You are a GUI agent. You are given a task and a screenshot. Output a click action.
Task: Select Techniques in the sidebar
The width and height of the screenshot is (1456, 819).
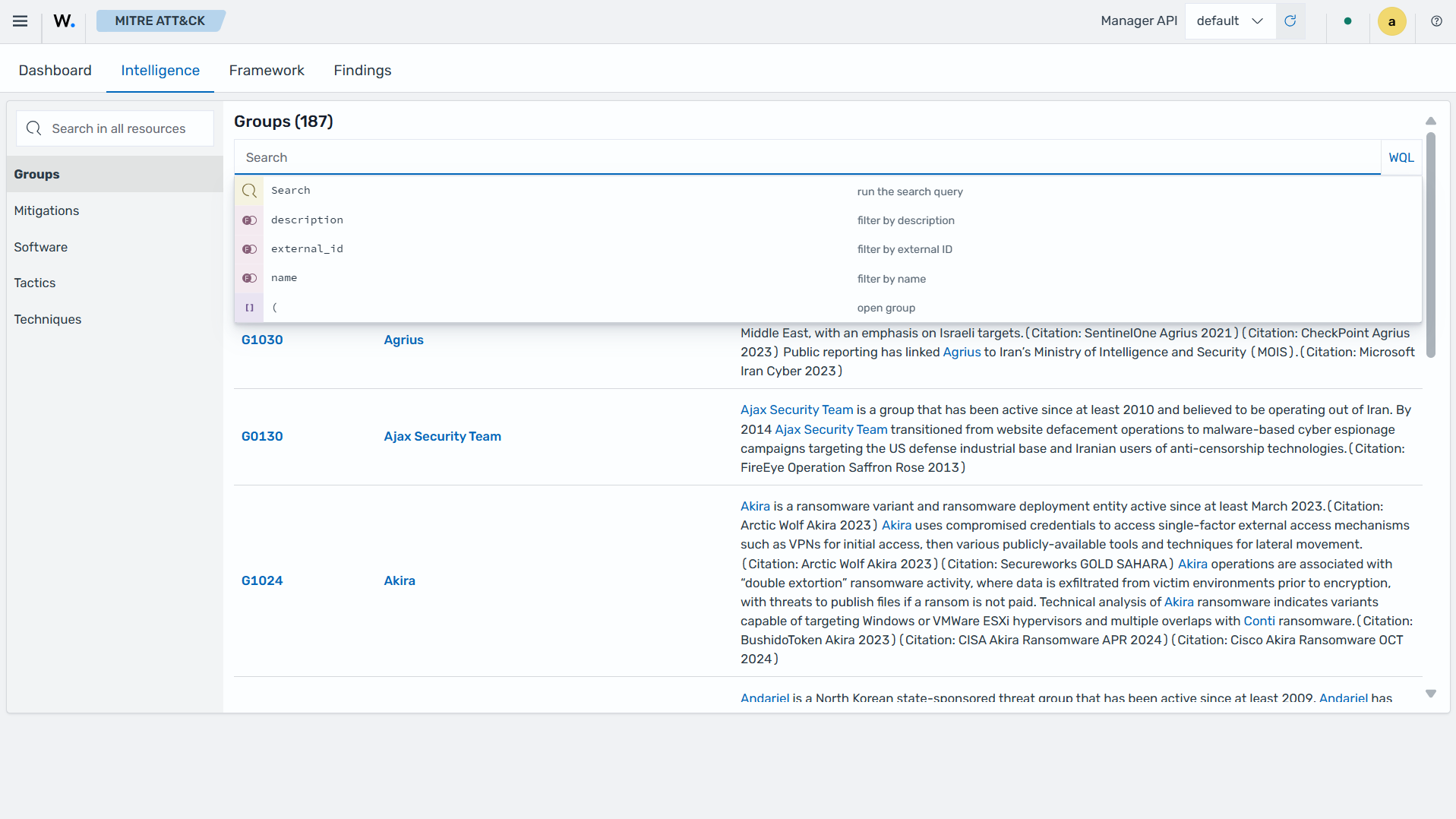[x=47, y=319]
